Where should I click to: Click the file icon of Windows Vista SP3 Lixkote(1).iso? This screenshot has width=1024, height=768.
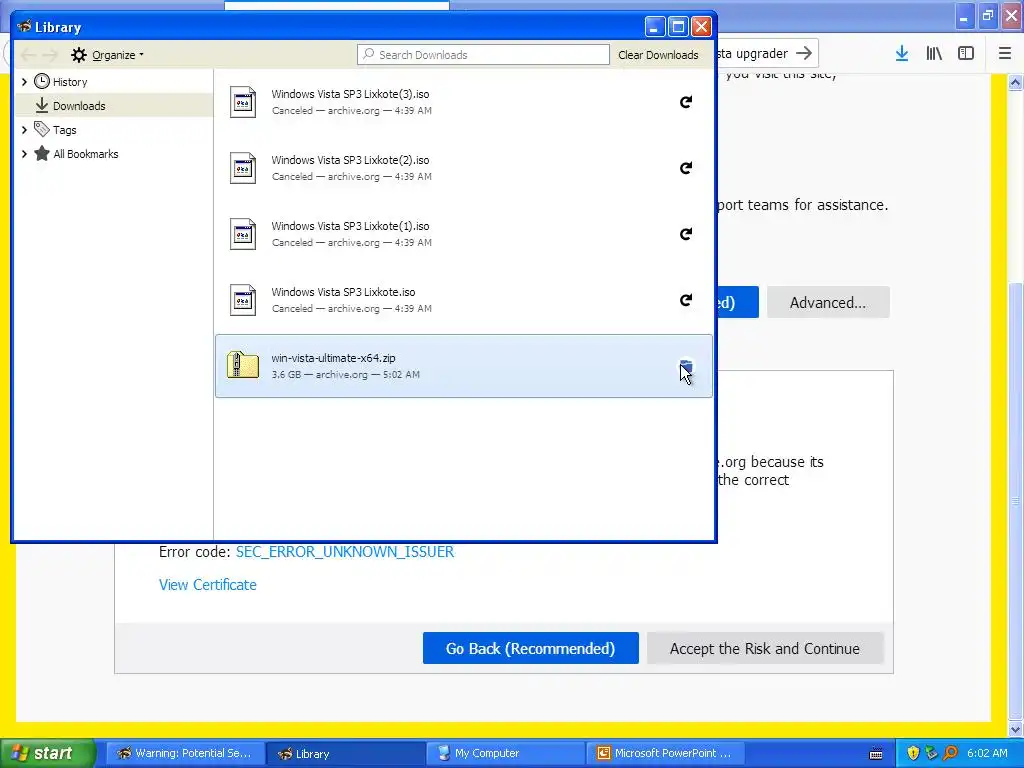coord(243,234)
